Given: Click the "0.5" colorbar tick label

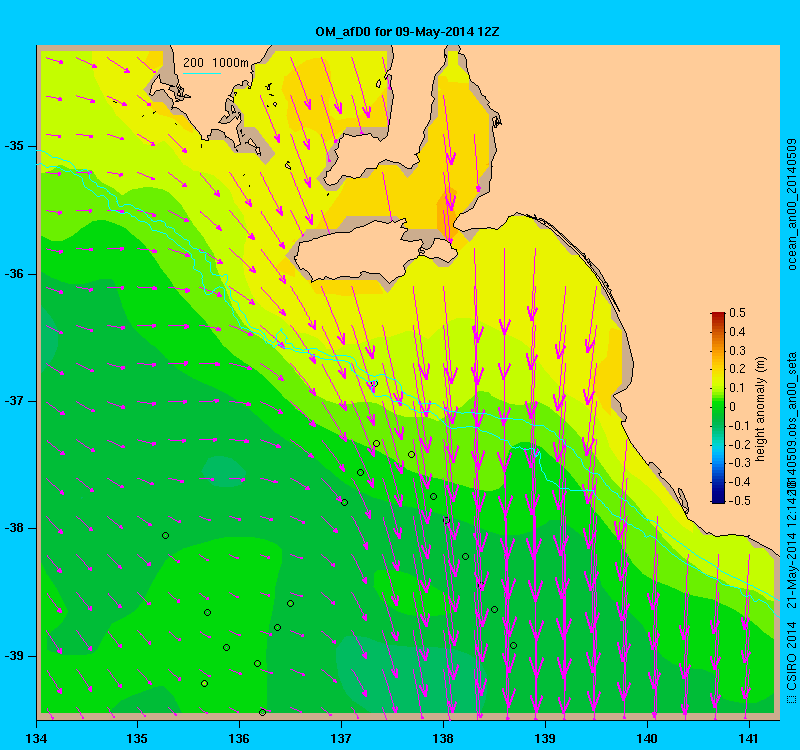Looking at the screenshot, I should [x=737, y=313].
